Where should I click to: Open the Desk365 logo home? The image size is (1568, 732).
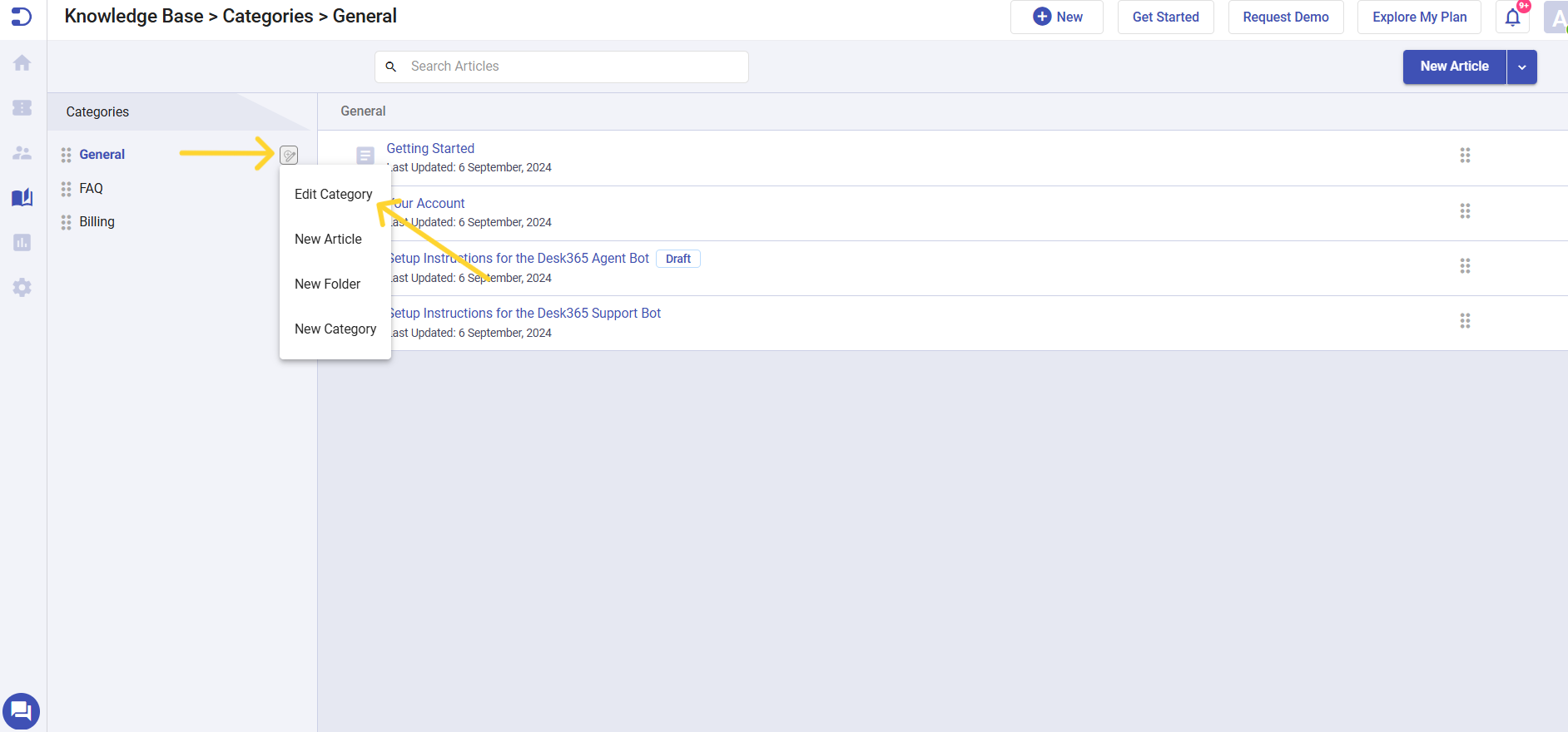pyautogui.click(x=22, y=17)
